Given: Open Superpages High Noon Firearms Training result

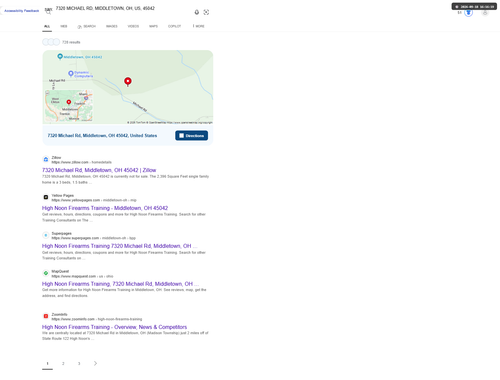Looking at the screenshot, I should coord(119,246).
